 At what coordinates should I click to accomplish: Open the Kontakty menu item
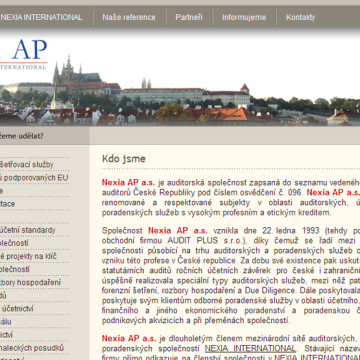coord(300,17)
